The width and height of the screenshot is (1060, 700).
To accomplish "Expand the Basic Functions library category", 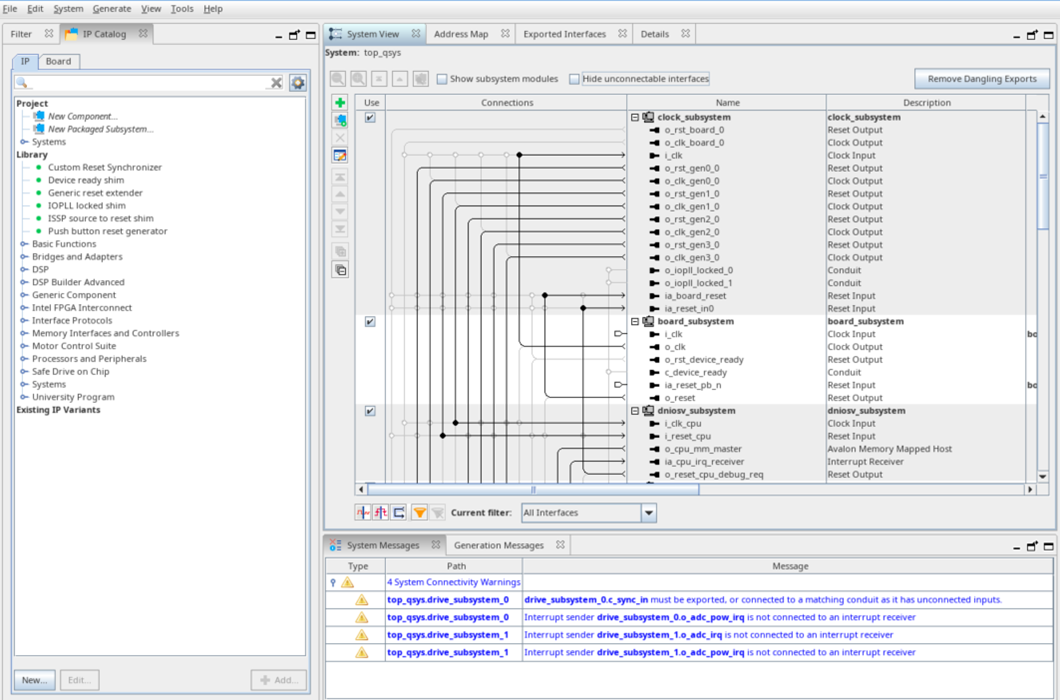I will [24, 244].
